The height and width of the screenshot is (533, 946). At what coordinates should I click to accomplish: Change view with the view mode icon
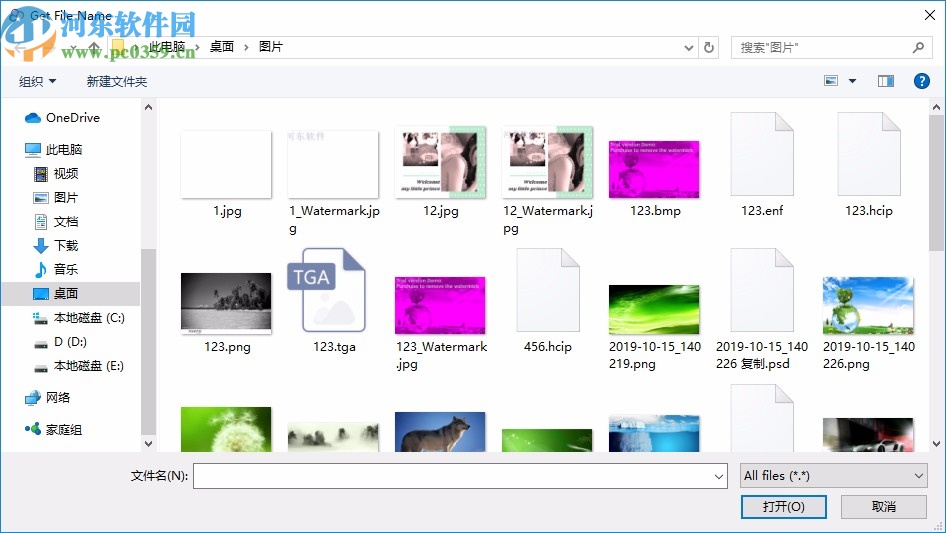click(x=831, y=81)
